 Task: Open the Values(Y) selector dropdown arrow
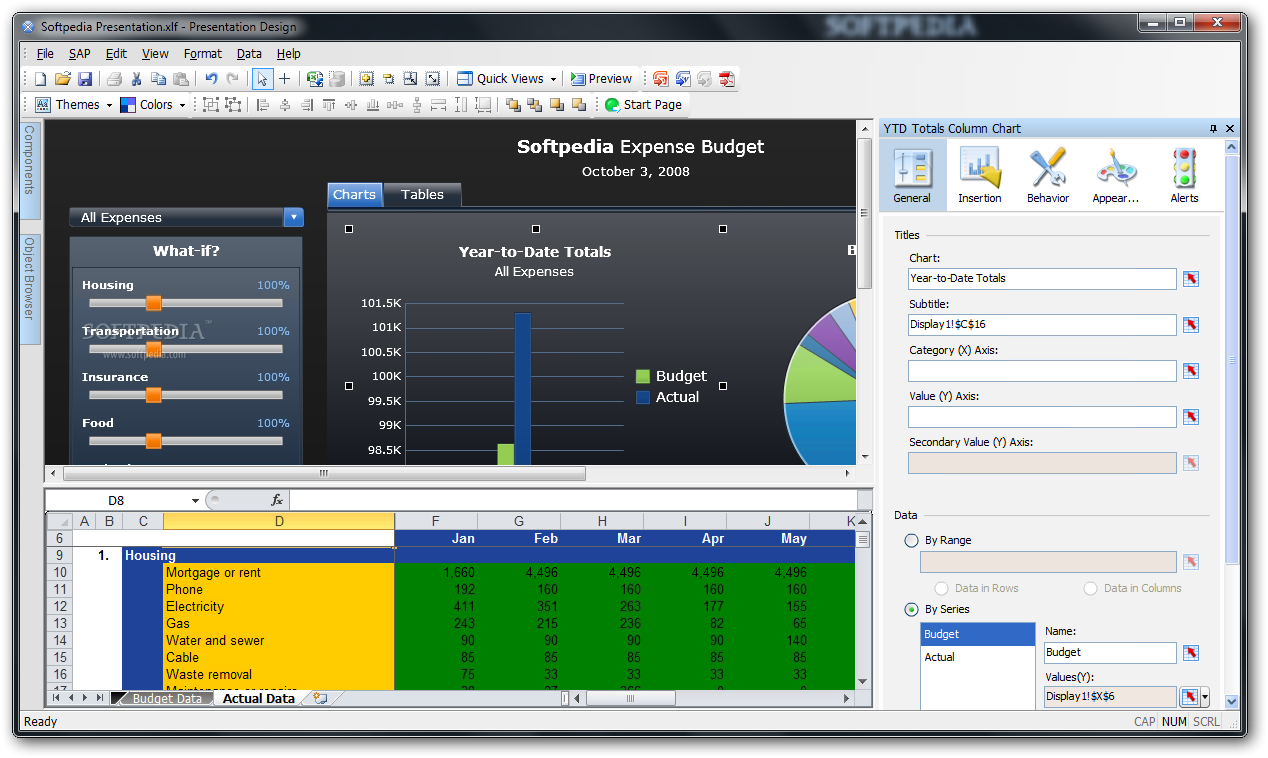pyautogui.click(x=1205, y=697)
